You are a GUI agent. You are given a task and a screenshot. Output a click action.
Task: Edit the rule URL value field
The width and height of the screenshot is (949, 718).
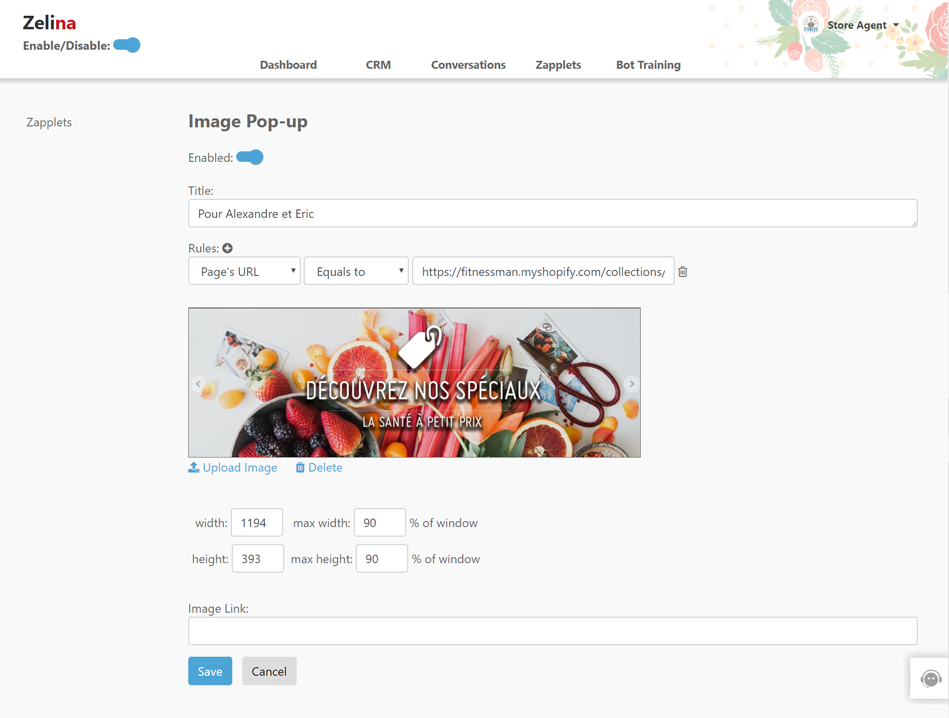[543, 271]
